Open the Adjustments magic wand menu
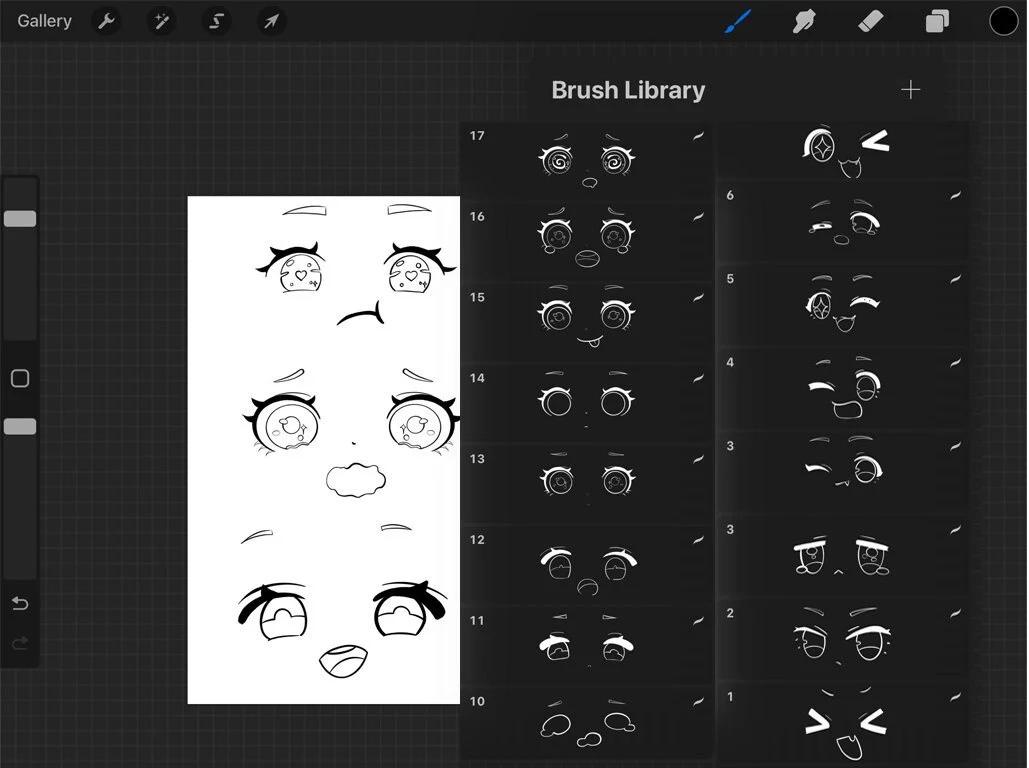Viewport: 1029px width, 768px height. coord(161,22)
